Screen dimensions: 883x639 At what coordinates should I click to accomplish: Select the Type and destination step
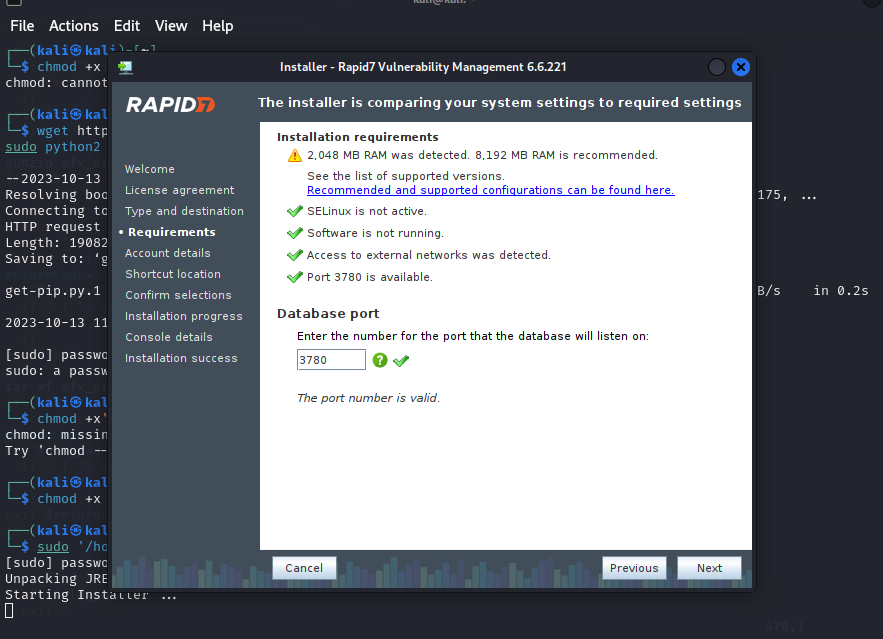pyautogui.click(x=184, y=211)
